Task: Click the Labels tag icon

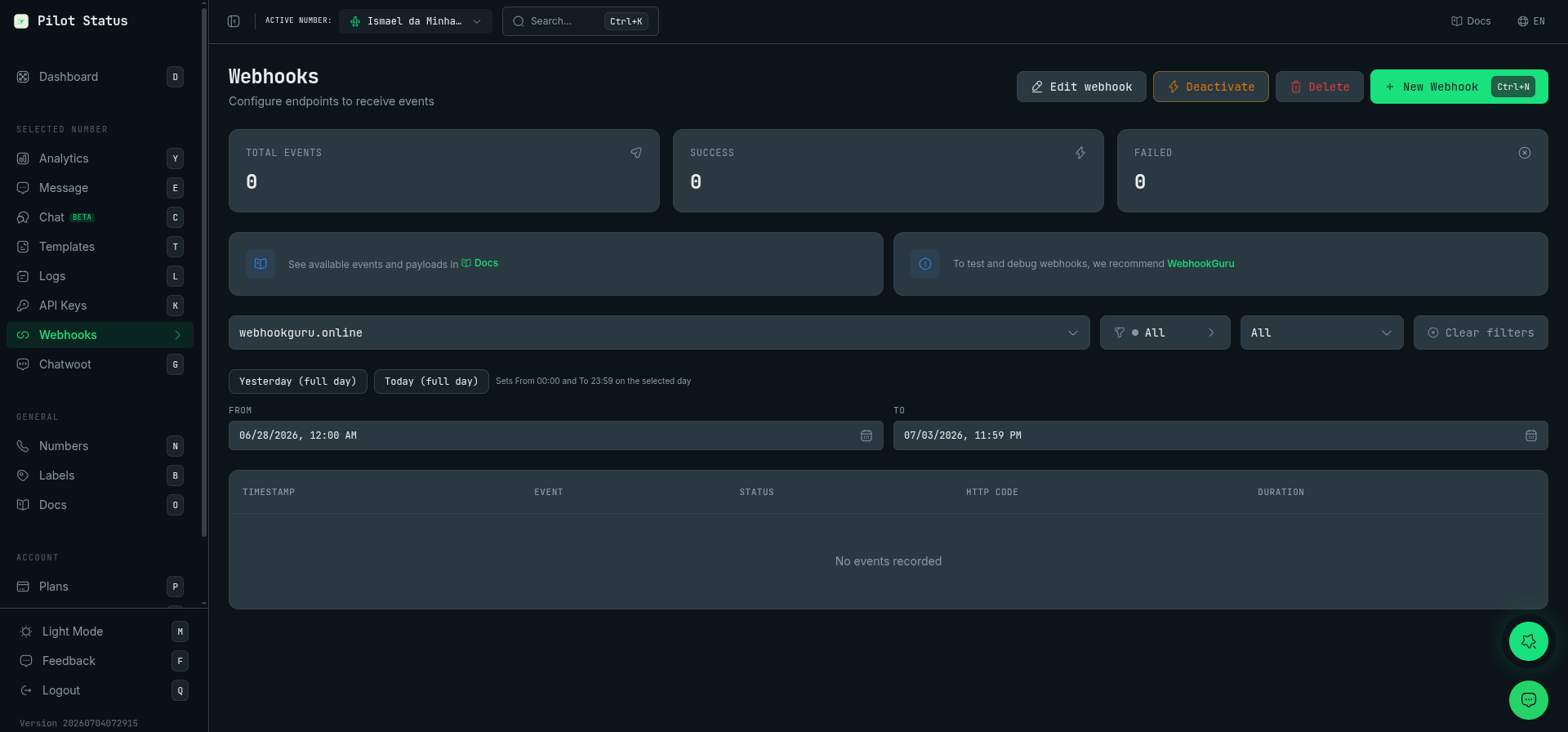Action: pos(23,475)
